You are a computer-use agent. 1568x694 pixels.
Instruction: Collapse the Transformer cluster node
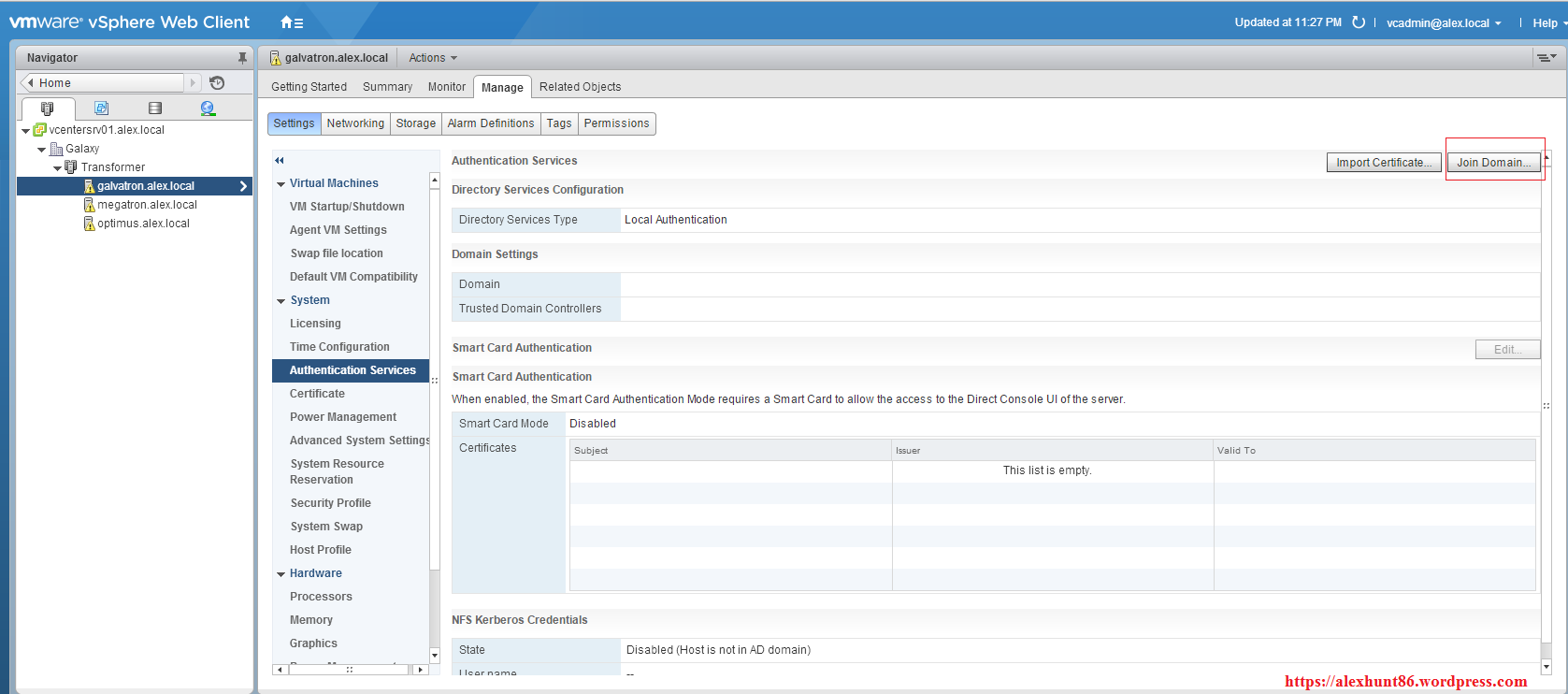57,168
